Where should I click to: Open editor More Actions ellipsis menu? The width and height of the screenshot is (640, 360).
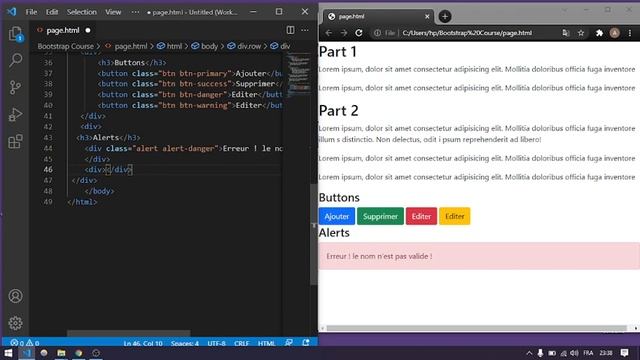[x=305, y=30]
